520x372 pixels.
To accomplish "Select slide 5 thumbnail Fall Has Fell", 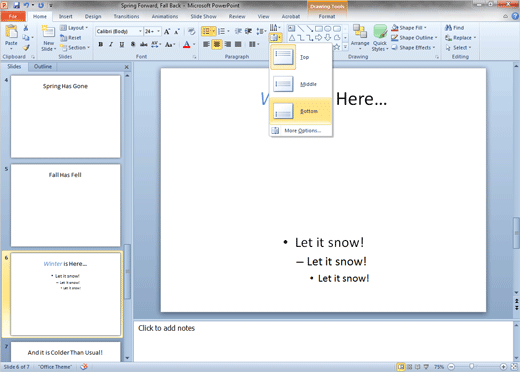I will 65,205.
